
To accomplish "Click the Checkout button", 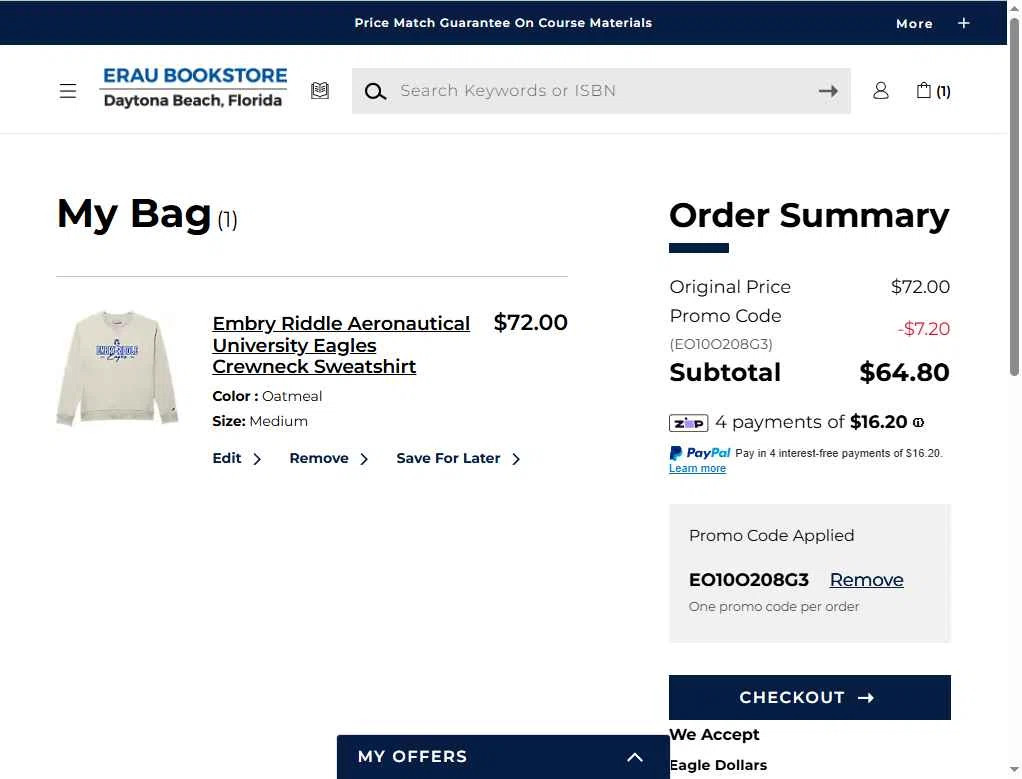I will coord(810,698).
